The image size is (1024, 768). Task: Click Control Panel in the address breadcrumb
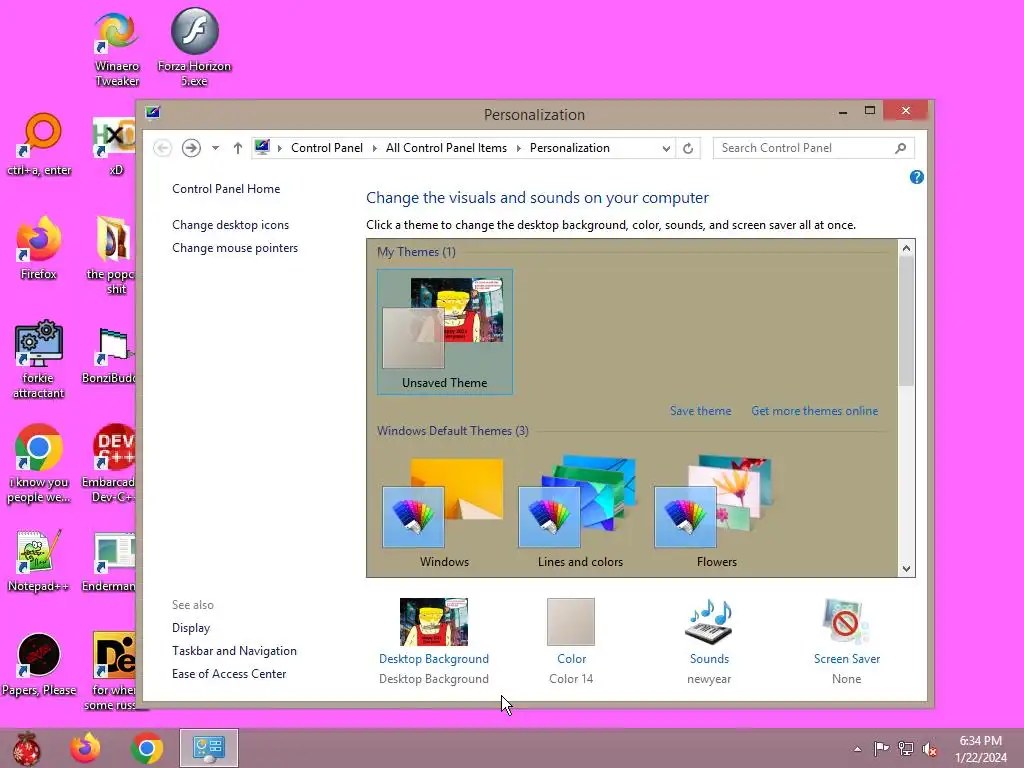point(327,148)
